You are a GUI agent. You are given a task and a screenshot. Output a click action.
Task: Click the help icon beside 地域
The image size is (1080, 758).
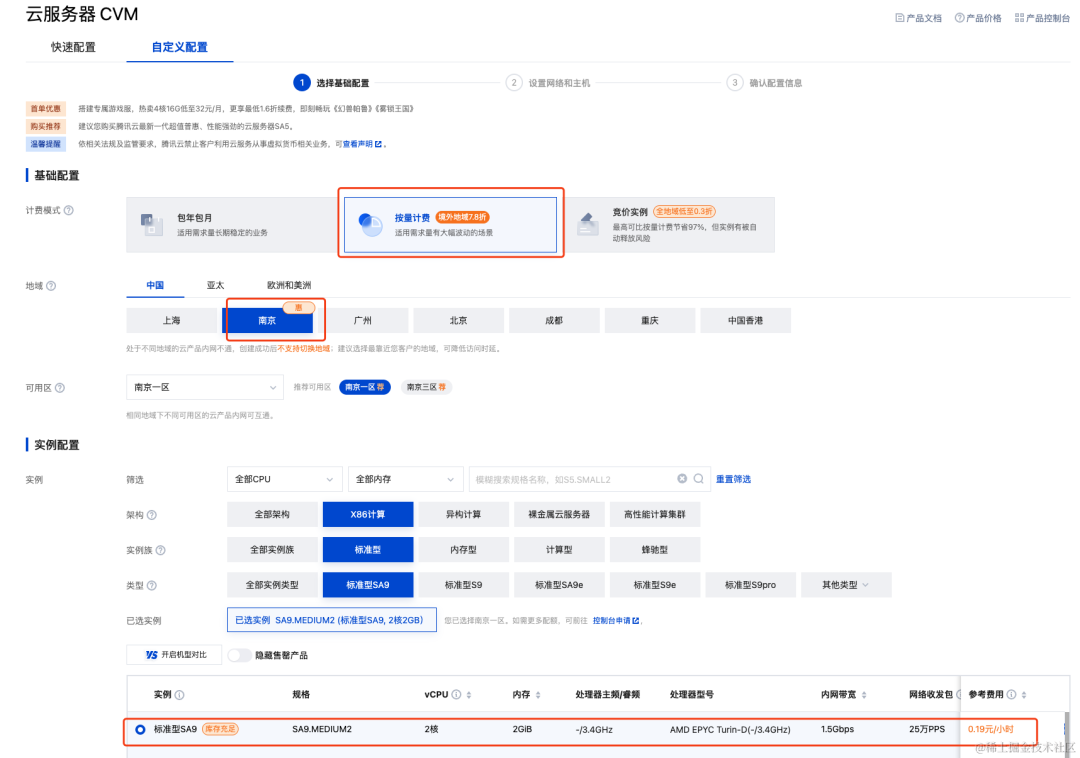pos(51,286)
